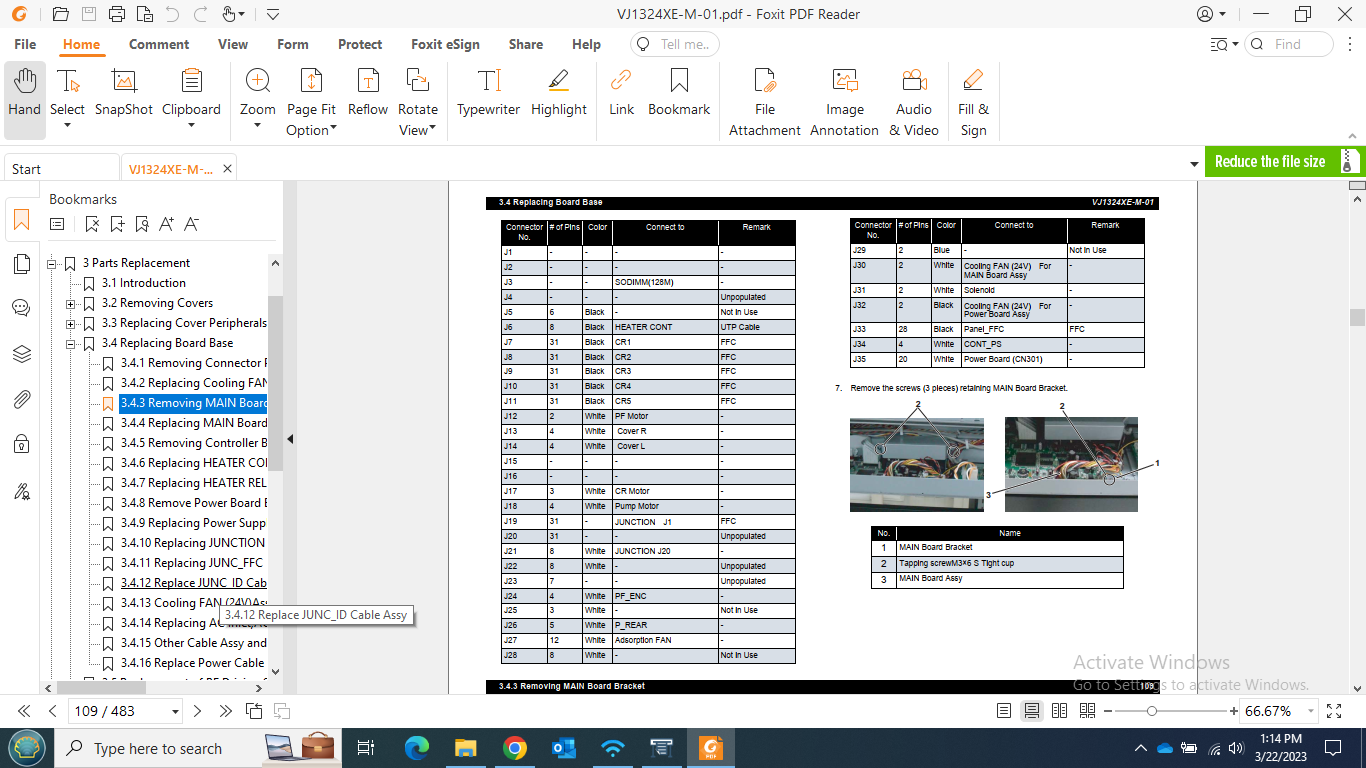The width and height of the screenshot is (1366, 768).
Task: Open Select tool dropdown arrow
Action: click(x=67, y=126)
